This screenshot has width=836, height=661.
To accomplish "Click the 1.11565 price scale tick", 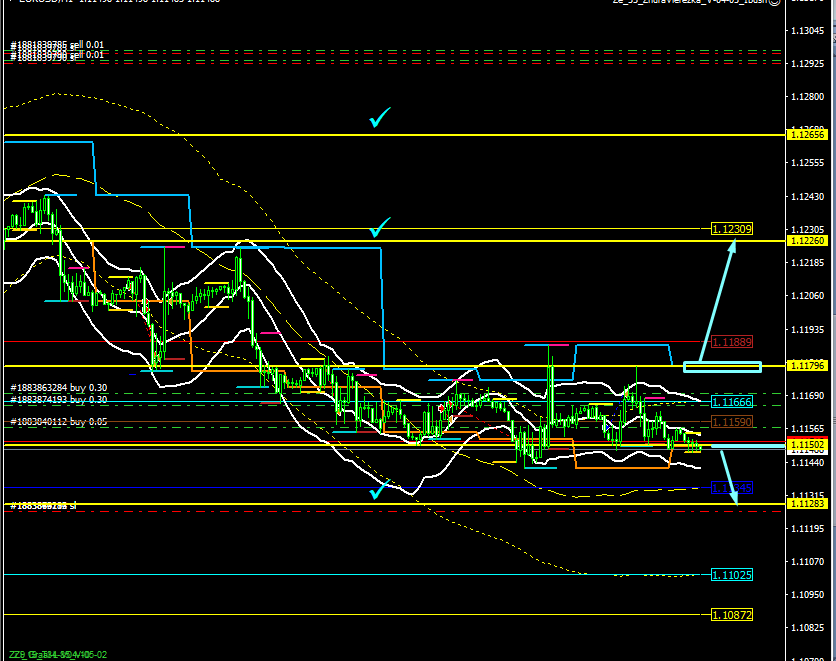I will 807,429.
